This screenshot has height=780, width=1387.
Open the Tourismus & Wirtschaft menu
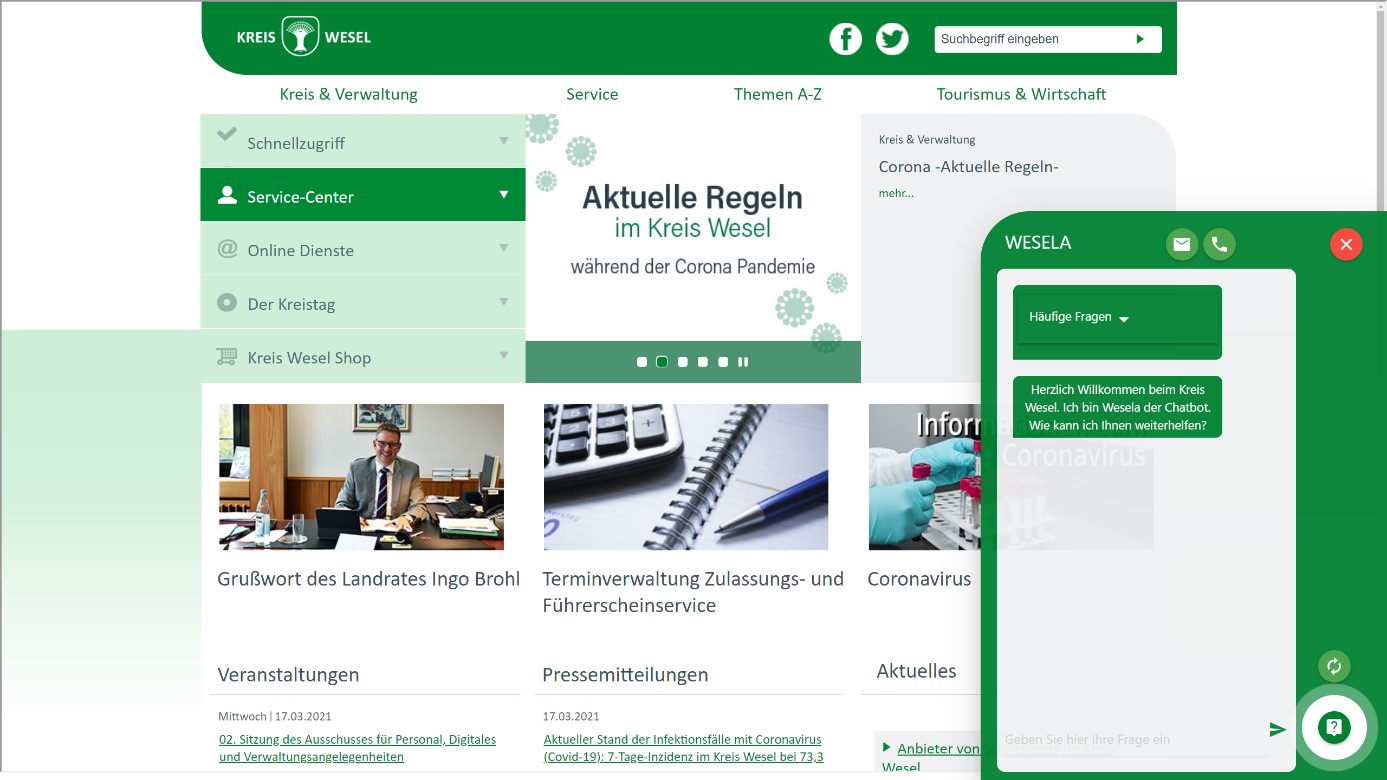tap(1021, 94)
